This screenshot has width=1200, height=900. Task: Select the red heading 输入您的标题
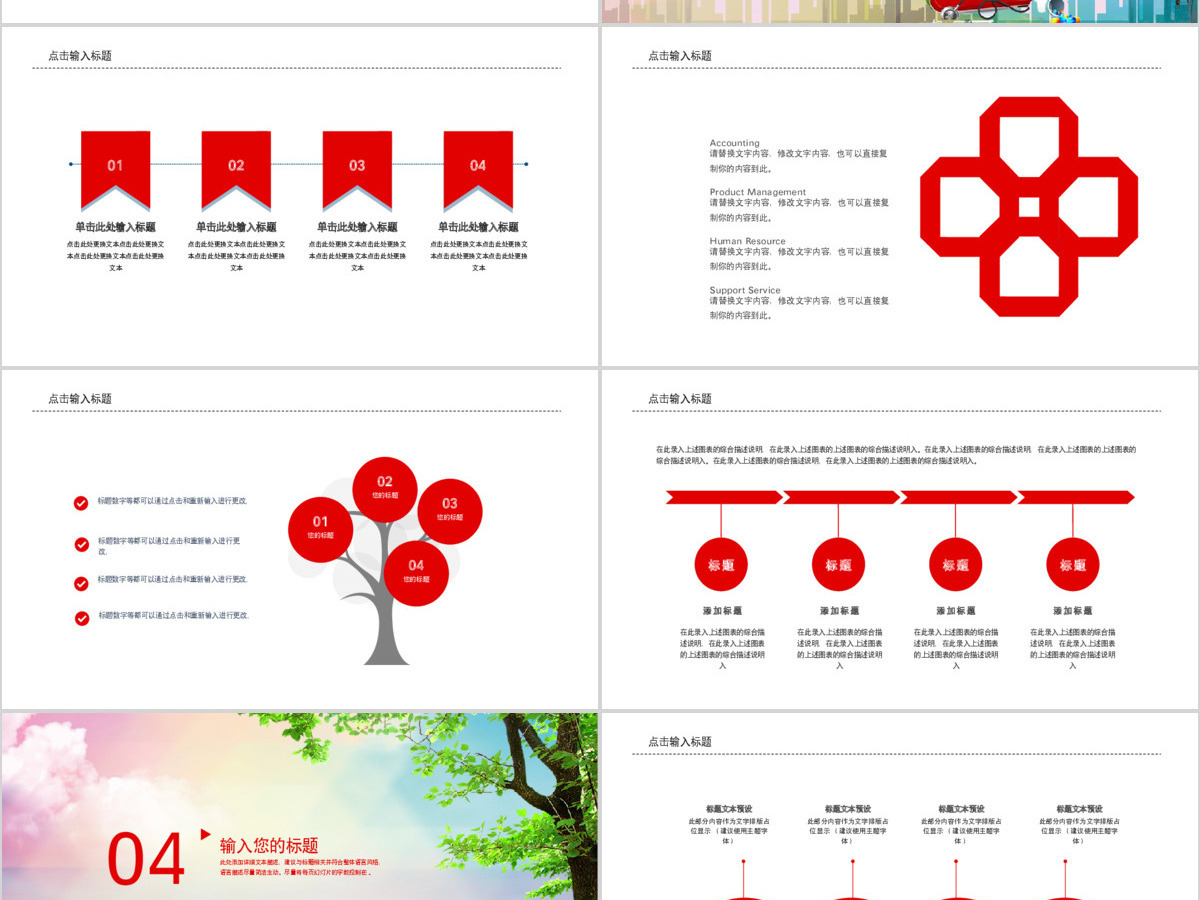coord(269,845)
